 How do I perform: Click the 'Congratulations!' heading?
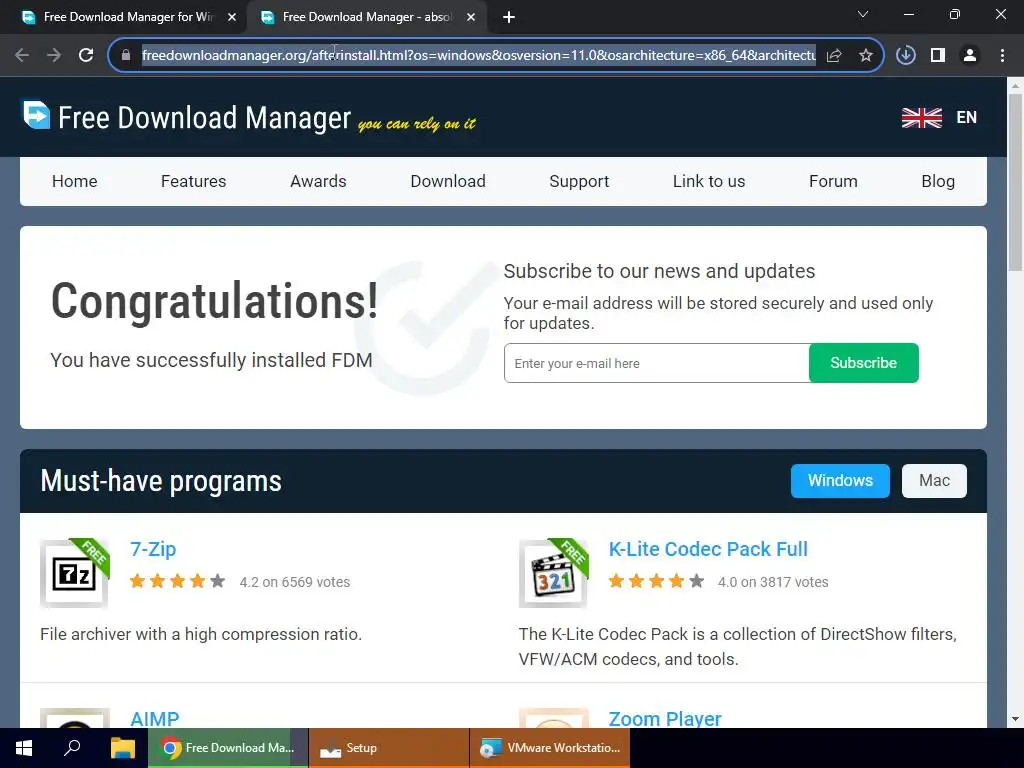click(215, 301)
